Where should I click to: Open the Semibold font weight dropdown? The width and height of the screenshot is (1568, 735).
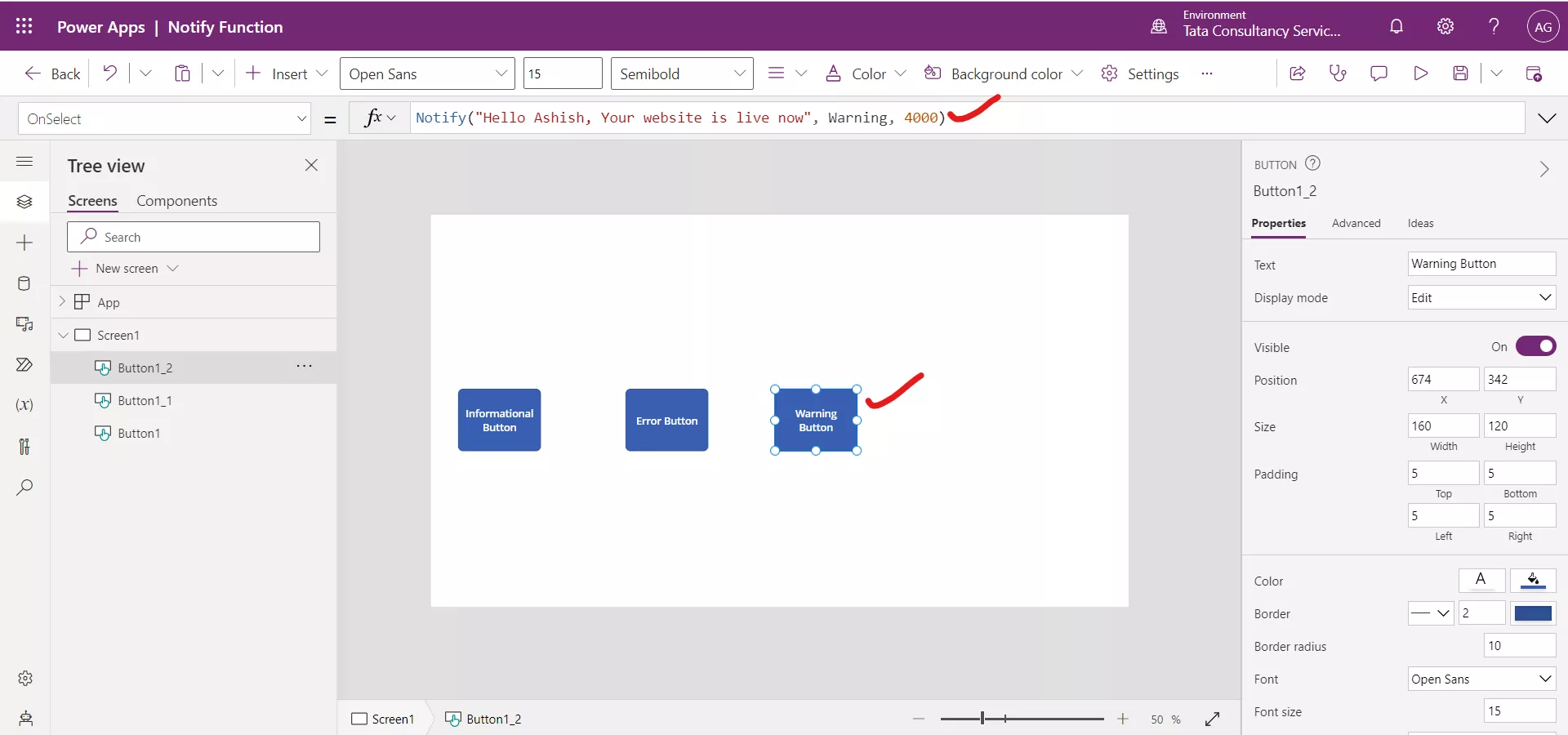pyautogui.click(x=682, y=73)
